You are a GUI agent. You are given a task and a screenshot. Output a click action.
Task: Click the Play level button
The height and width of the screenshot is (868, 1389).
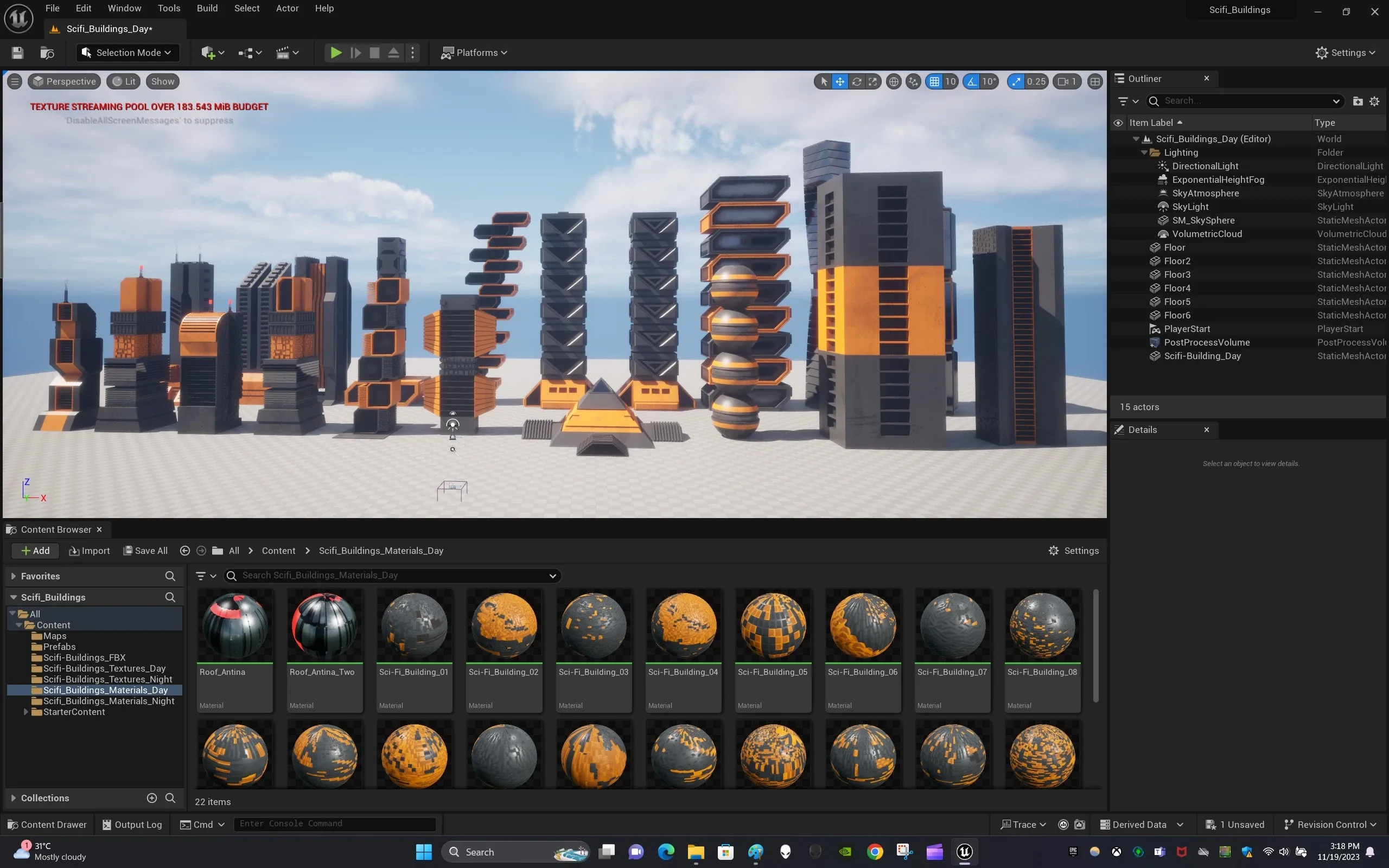point(336,53)
